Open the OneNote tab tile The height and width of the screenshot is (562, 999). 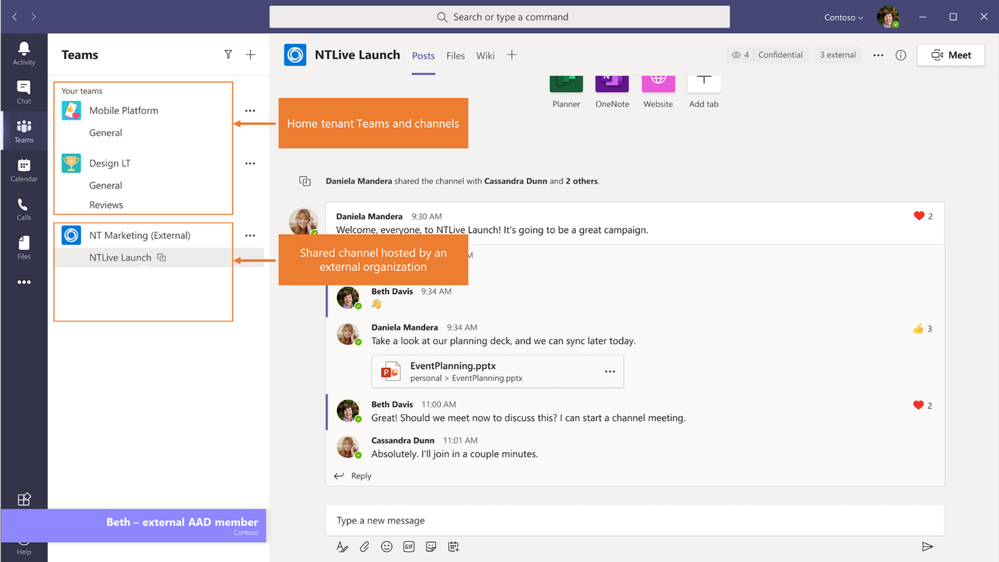612,92
